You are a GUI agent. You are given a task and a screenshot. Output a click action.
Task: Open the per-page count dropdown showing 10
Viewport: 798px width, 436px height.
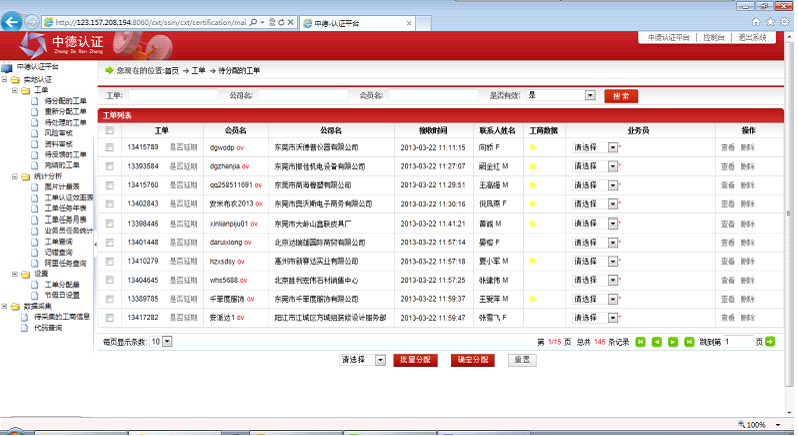167,342
